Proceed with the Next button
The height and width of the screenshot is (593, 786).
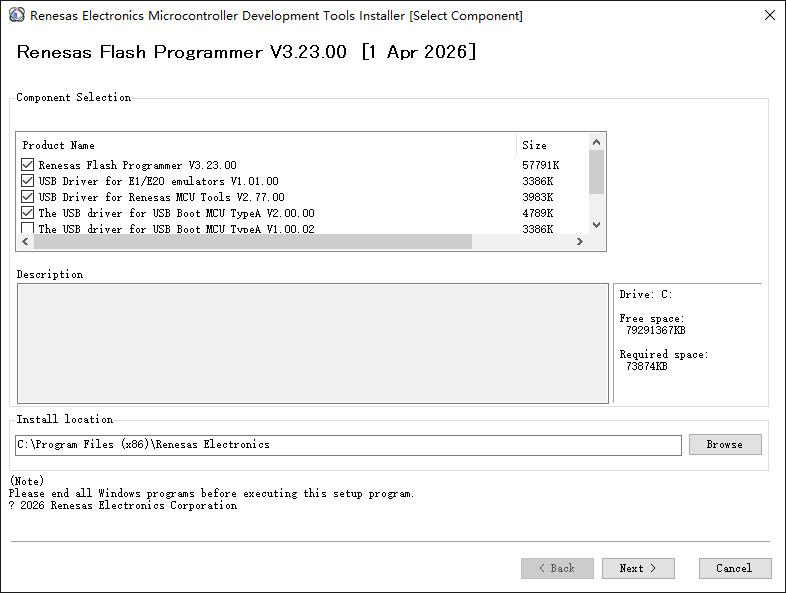(x=638, y=568)
